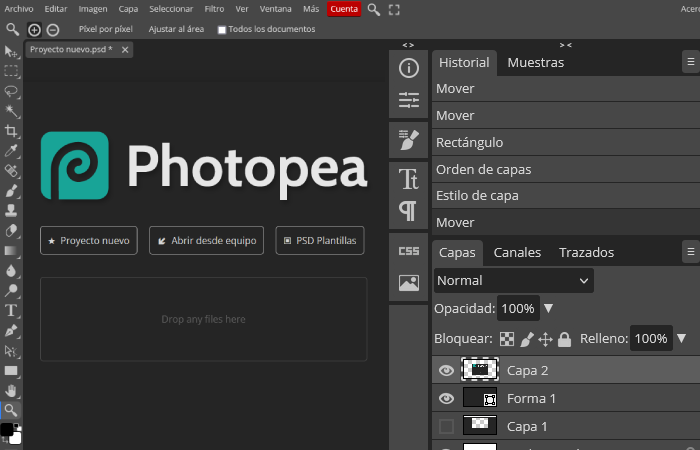Toggle lock transparent pixels
Screen dimensions: 700x450
click(x=507, y=339)
